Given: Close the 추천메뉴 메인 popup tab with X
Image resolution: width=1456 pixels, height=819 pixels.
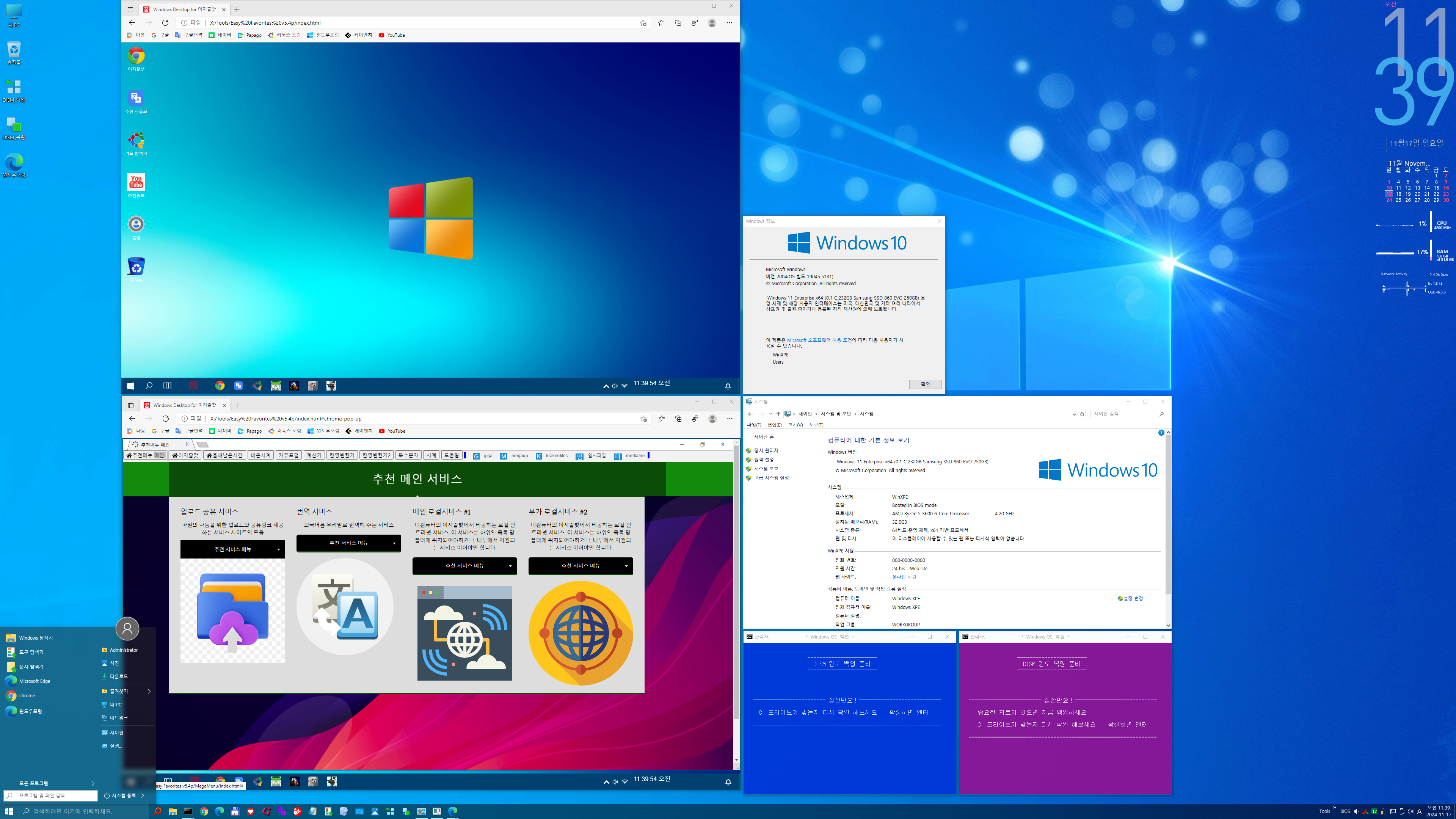Looking at the screenshot, I should pos(187,445).
